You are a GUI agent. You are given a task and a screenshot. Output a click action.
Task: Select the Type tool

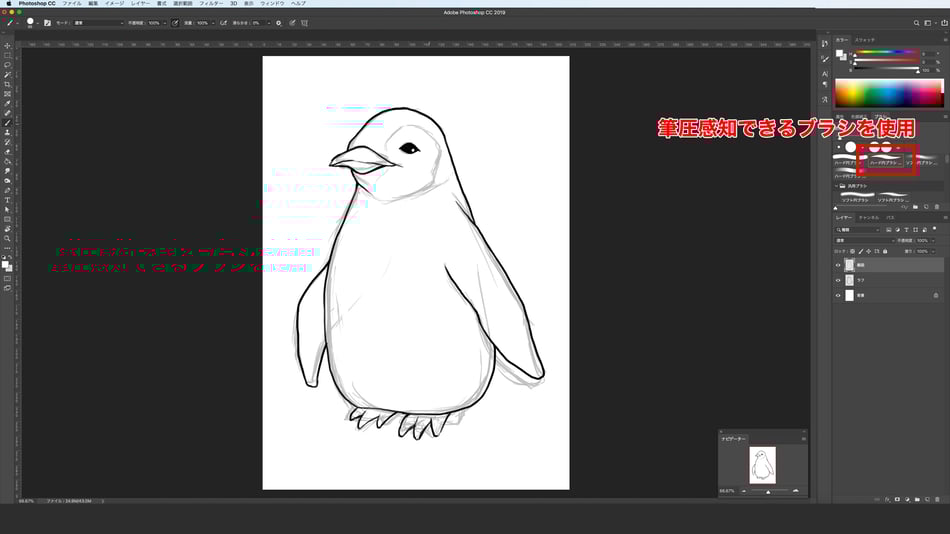pyautogui.click(x=7, y=199)
